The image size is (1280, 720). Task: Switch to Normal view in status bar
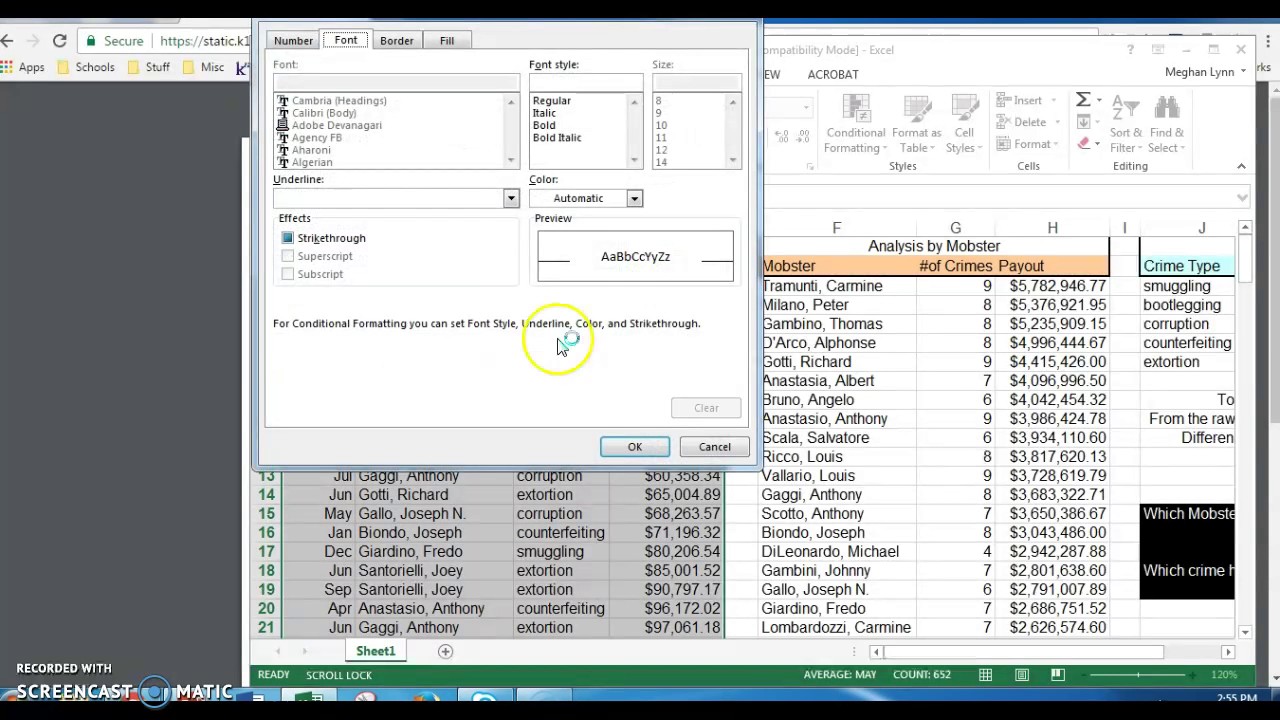[985, 675]
